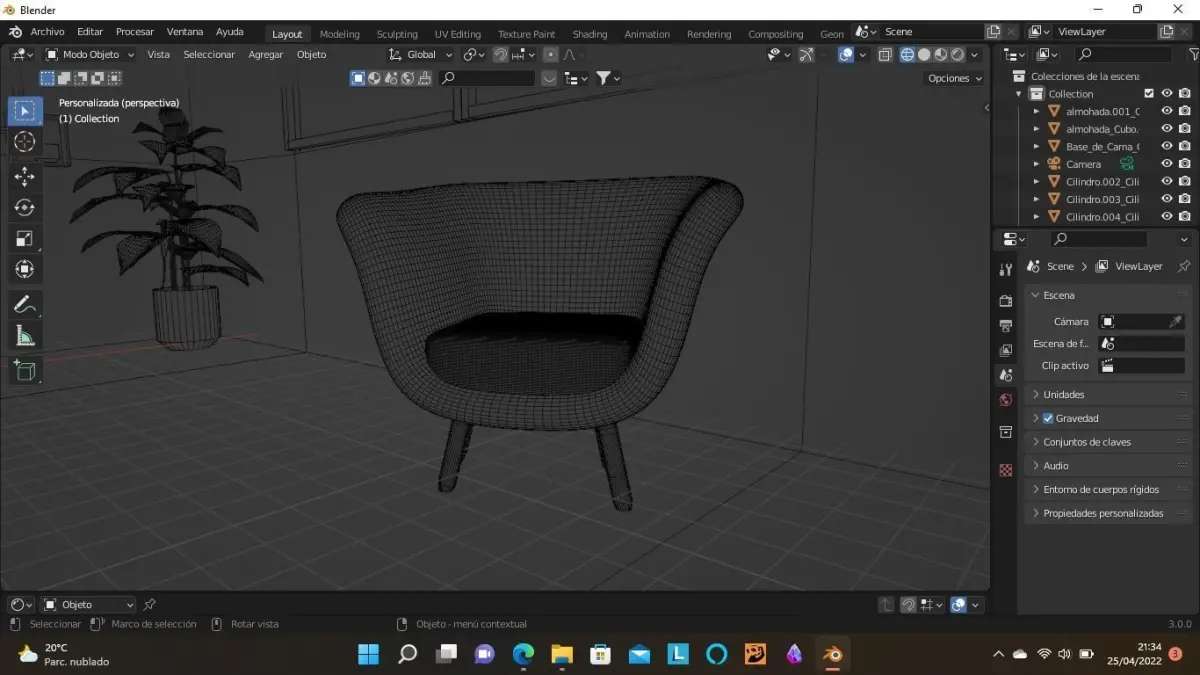Toggle X-ray mode in viewport header
This screenshot has width=1200, height=675.
coord(885,55)
